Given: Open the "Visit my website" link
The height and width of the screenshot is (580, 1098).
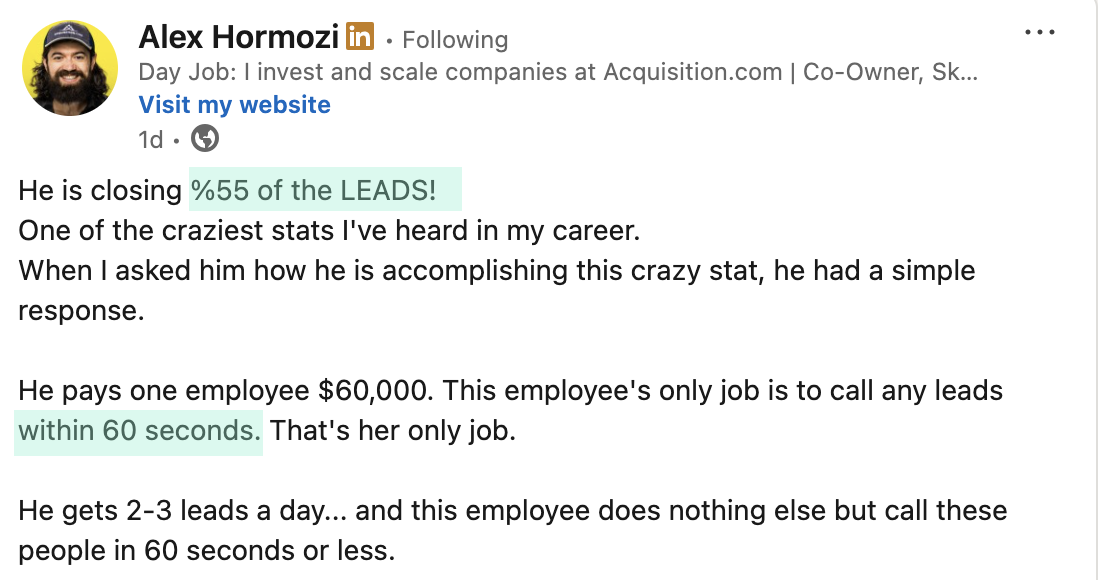Looking at the screenshot, I should [x=234, y=105].
